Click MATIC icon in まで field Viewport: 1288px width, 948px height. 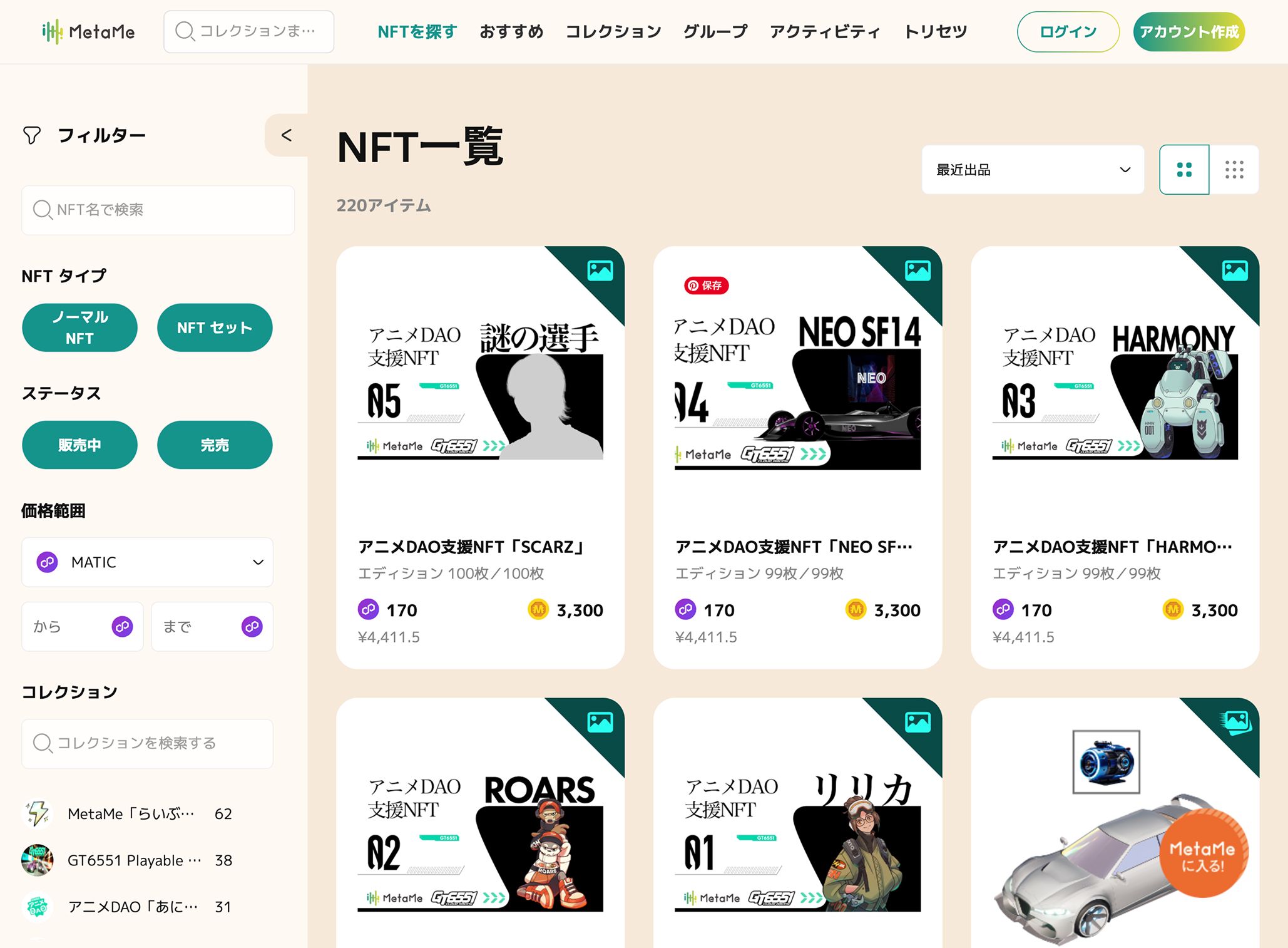pyautogui.click(x=252, y=626)
